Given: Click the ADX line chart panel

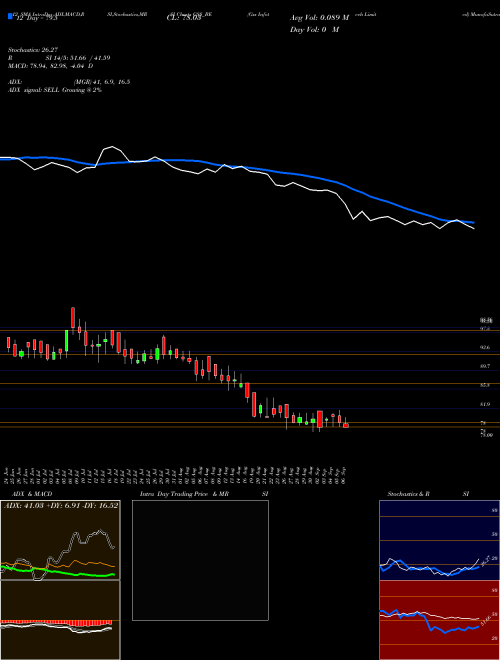Looking at the screenshot, I should click(60, 540).
